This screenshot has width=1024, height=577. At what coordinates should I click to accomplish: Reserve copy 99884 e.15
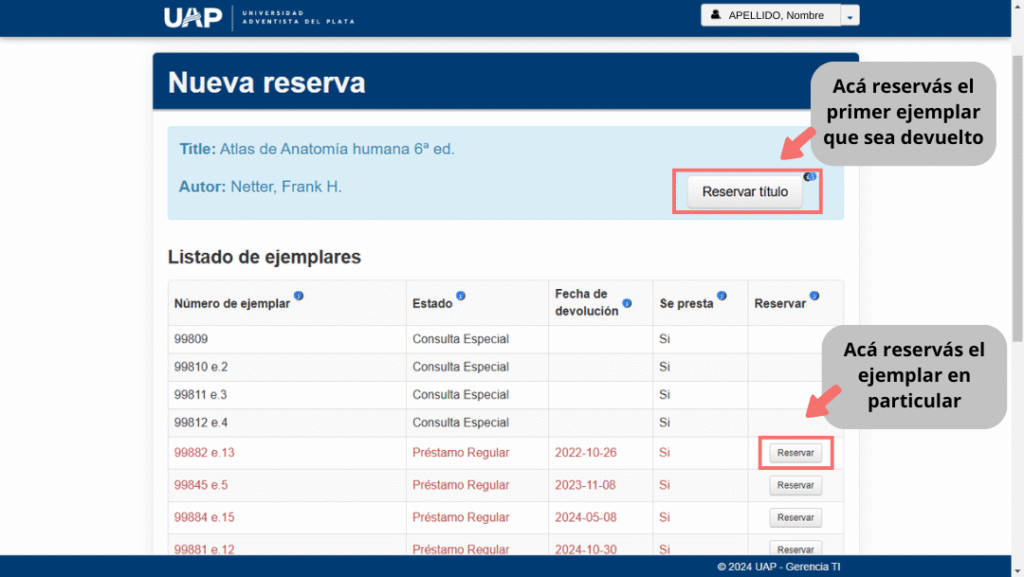point(795,518)
